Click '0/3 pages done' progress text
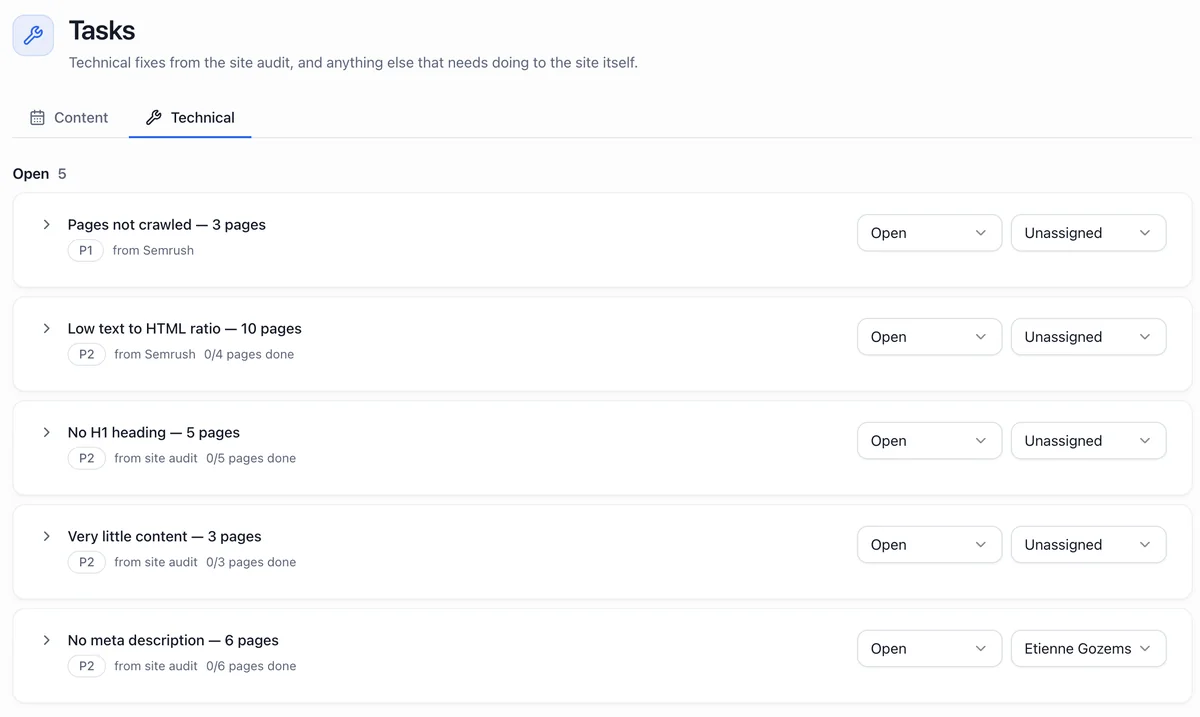This screenshot has width=1200, height=717. pyautogui.click(x=251, y=562)
